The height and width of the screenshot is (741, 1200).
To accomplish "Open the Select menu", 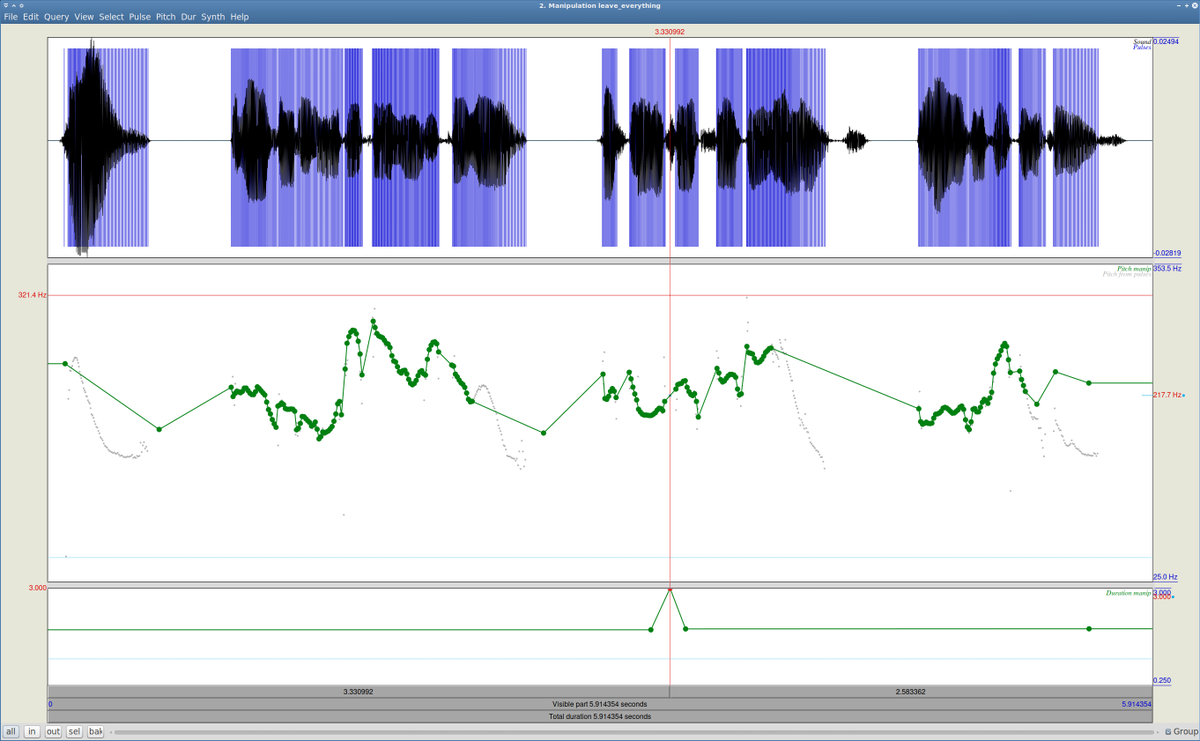I will click(x=111, y=17).
